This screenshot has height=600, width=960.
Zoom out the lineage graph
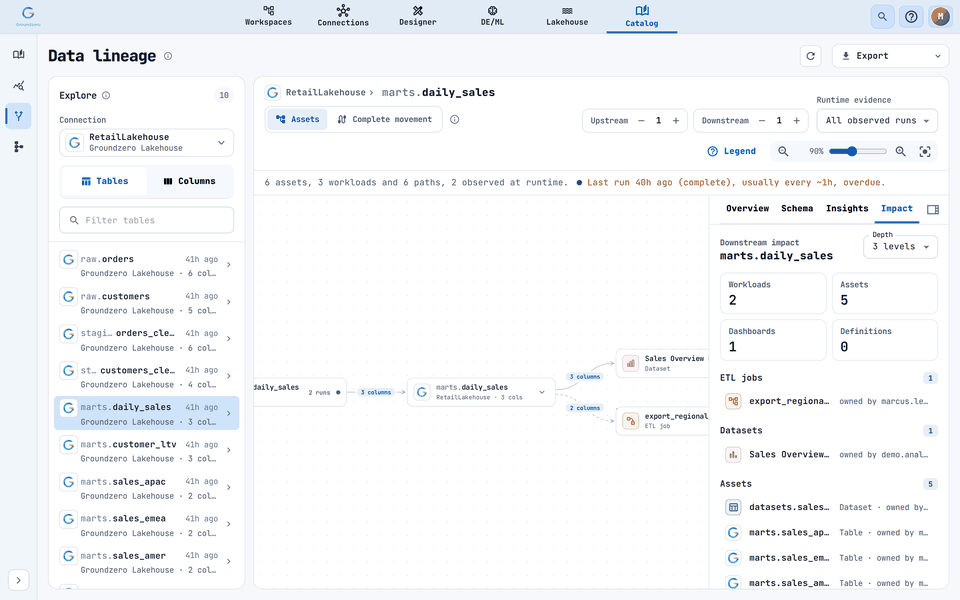[783, 151]
